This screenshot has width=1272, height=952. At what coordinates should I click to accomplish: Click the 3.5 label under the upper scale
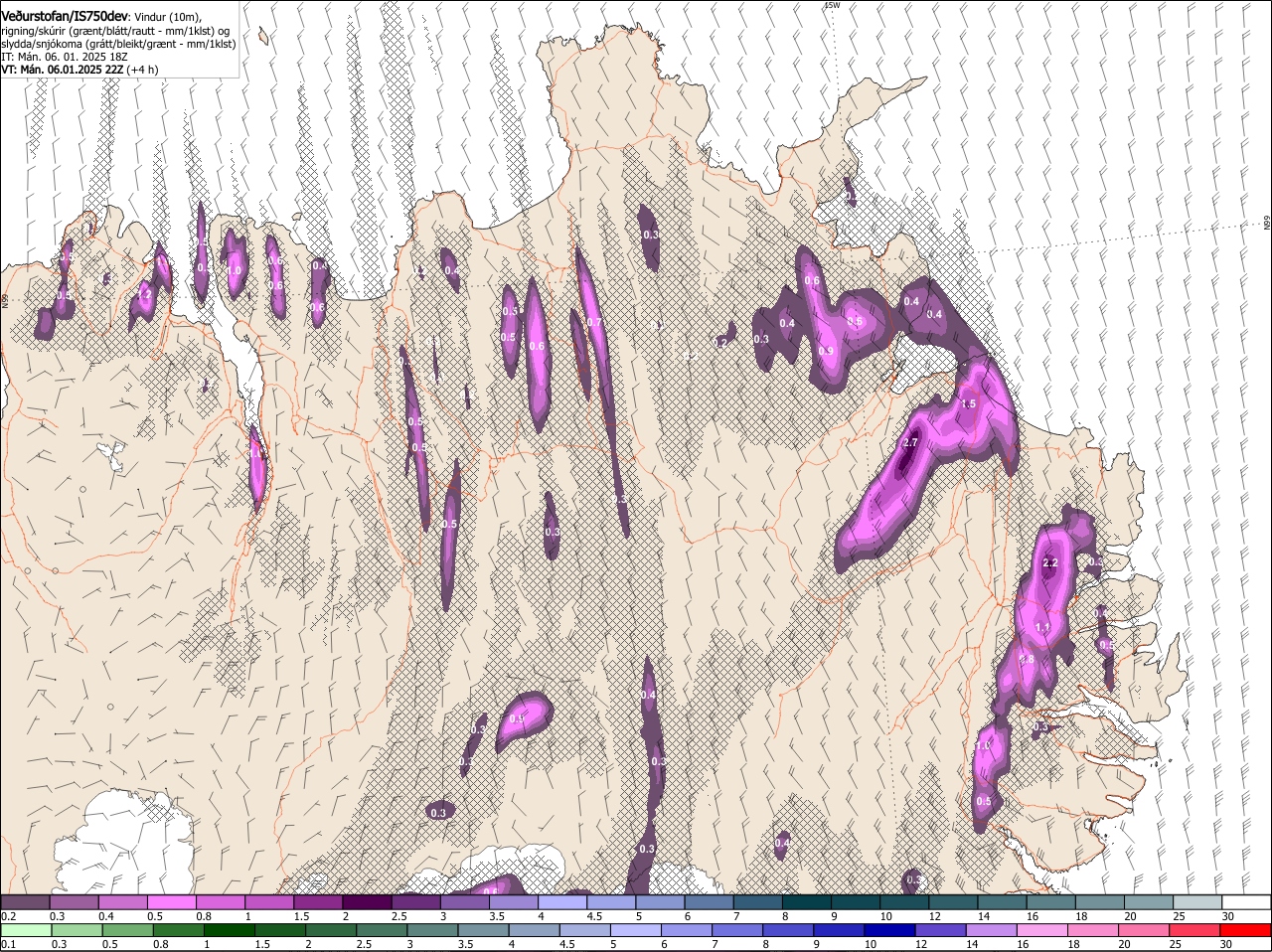coord(497,915)
